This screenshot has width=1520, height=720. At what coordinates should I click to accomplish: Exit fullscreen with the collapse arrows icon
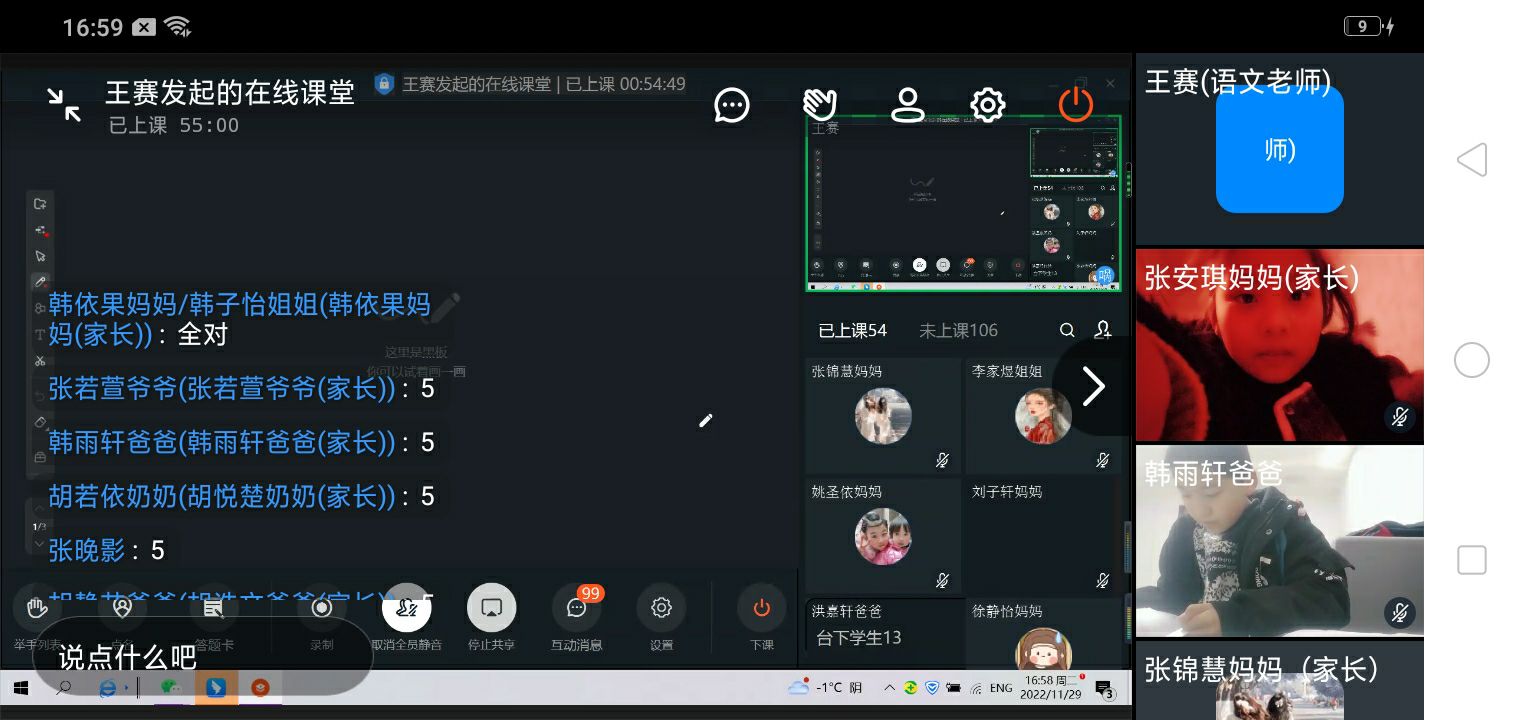point(64,105)
